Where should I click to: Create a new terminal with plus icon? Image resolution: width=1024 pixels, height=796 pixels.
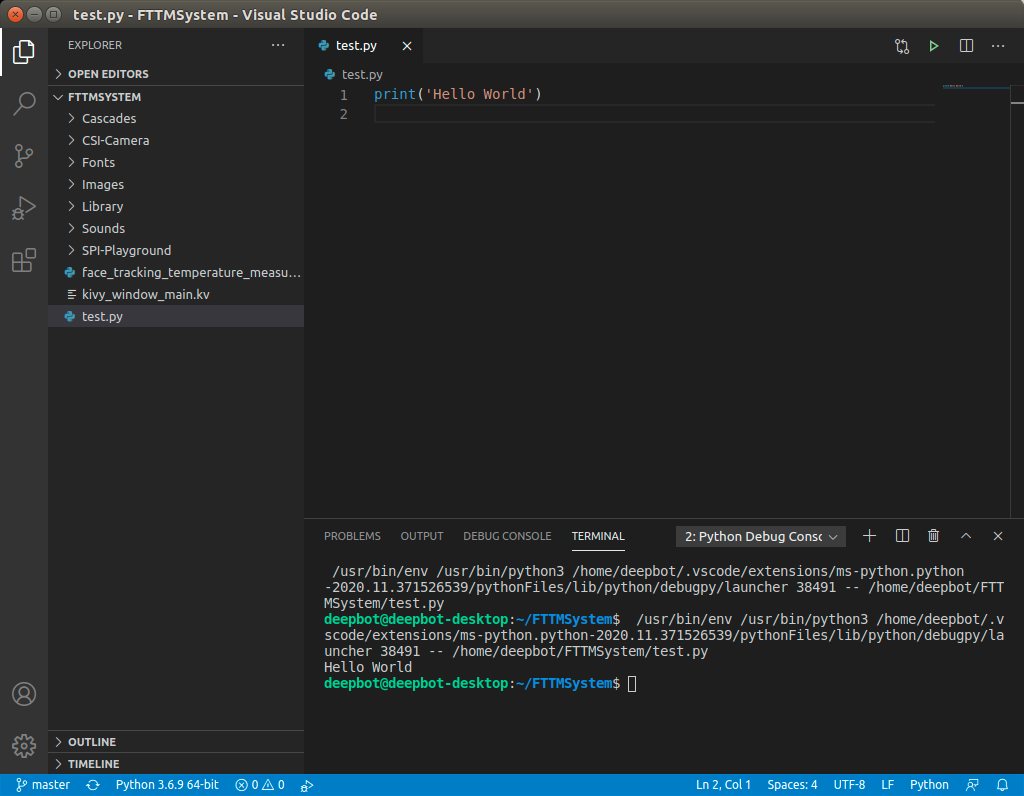point(869,536)
